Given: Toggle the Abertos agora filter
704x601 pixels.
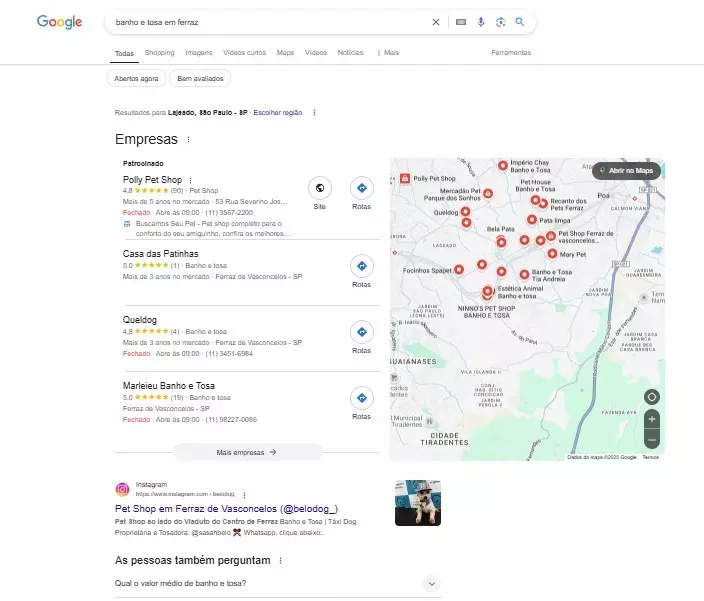Looking at the screenshot, I should coord(135,78).
